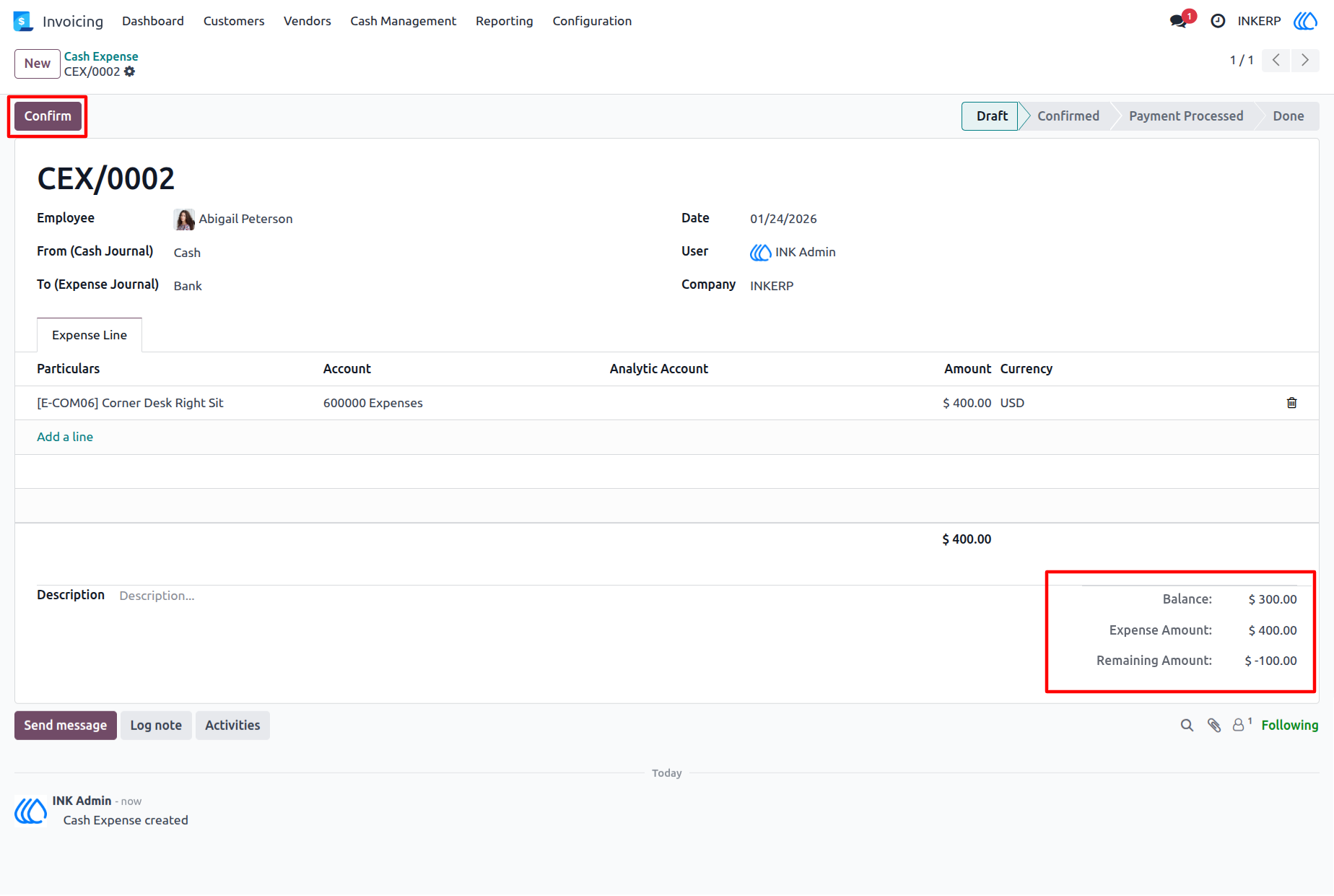
Task: Open the Cash Management menu
Action: coord(404,21)
